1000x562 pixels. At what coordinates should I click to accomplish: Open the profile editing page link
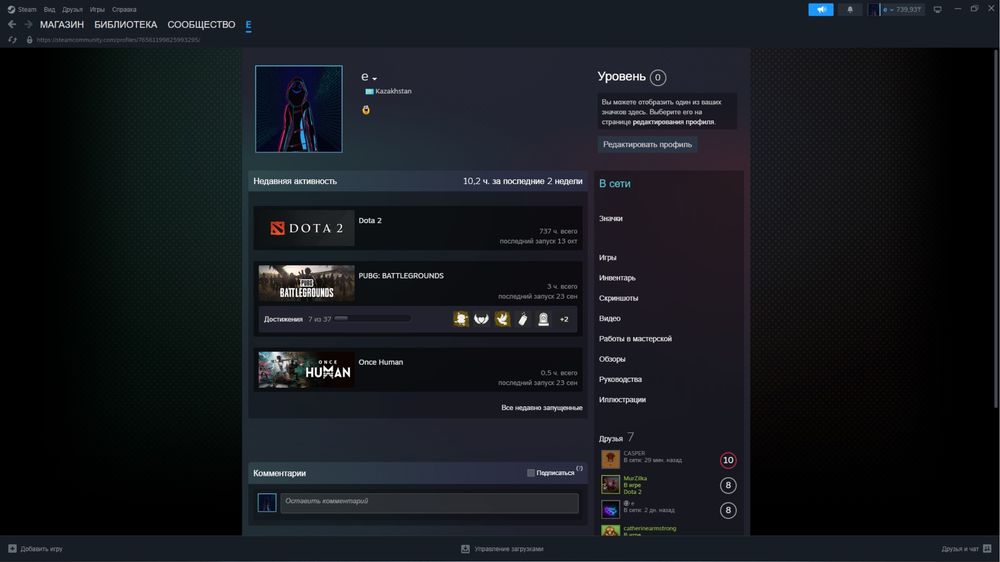[x=673, y=122]
